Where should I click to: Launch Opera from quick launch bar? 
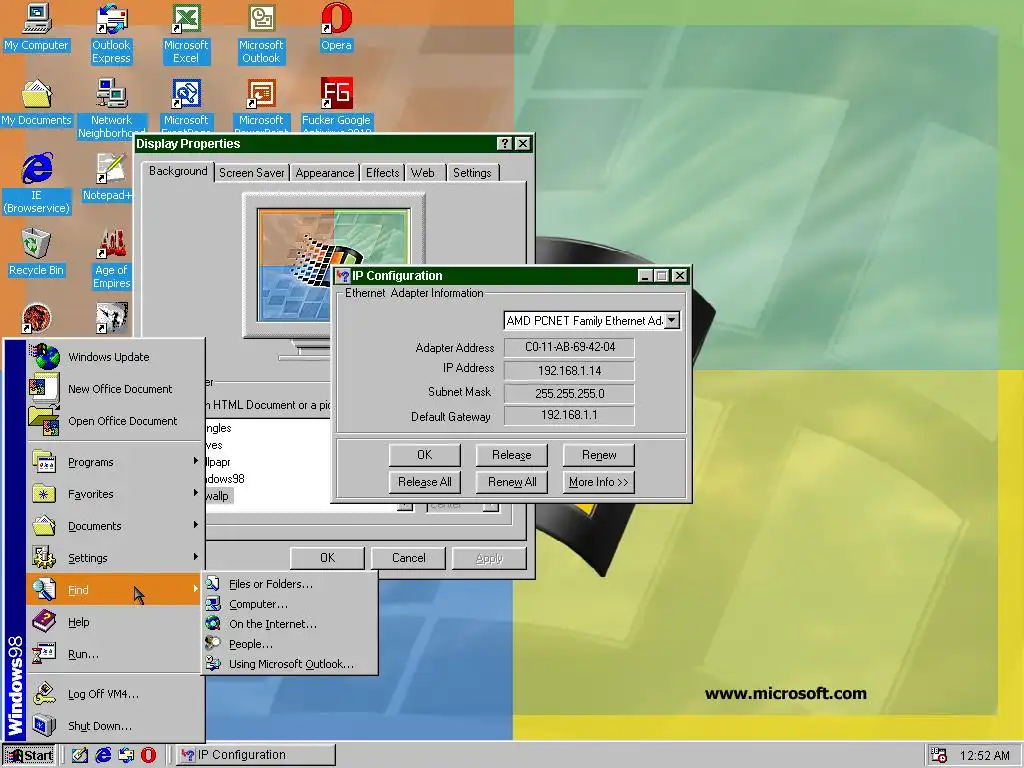[x=149, y=755]
